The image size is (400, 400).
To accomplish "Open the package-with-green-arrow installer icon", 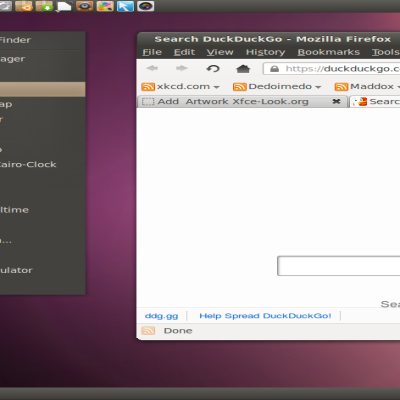I will 44,6.
